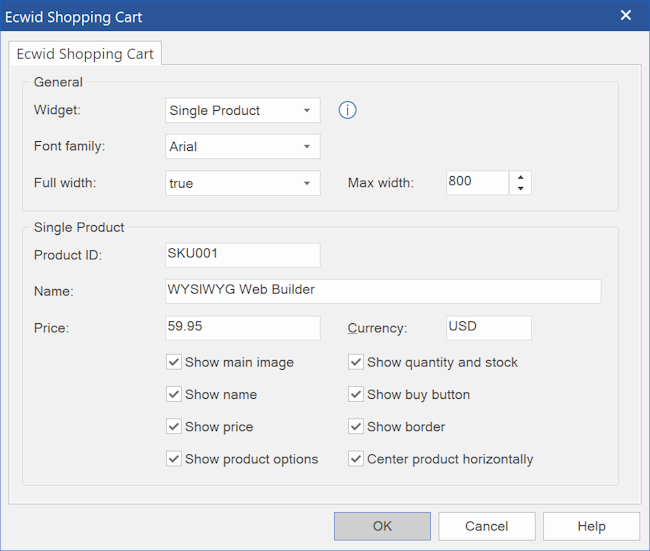
Task: Click the Product ID field
Action: tap(243, 255)
